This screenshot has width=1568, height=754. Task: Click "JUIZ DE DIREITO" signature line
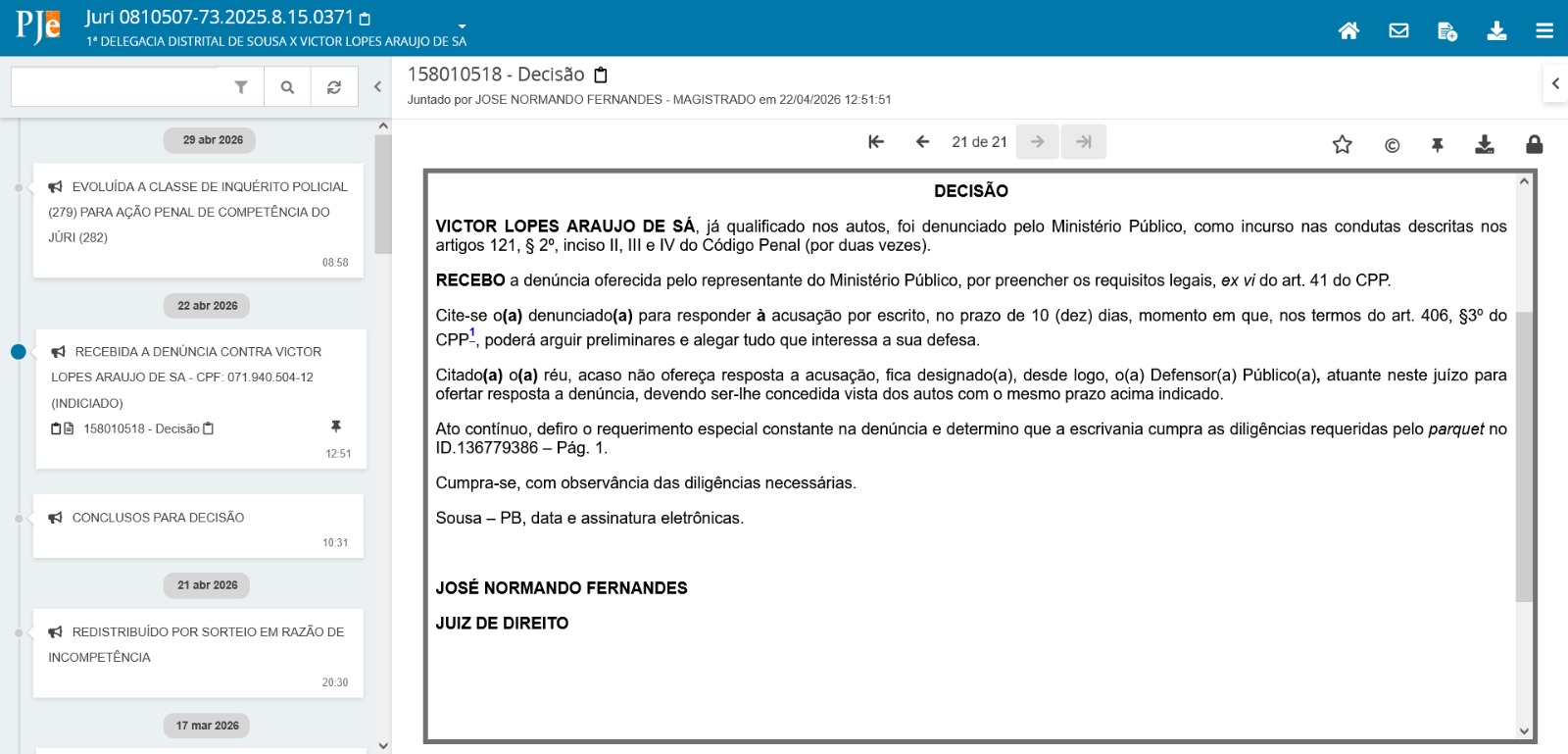pos(502,624)
